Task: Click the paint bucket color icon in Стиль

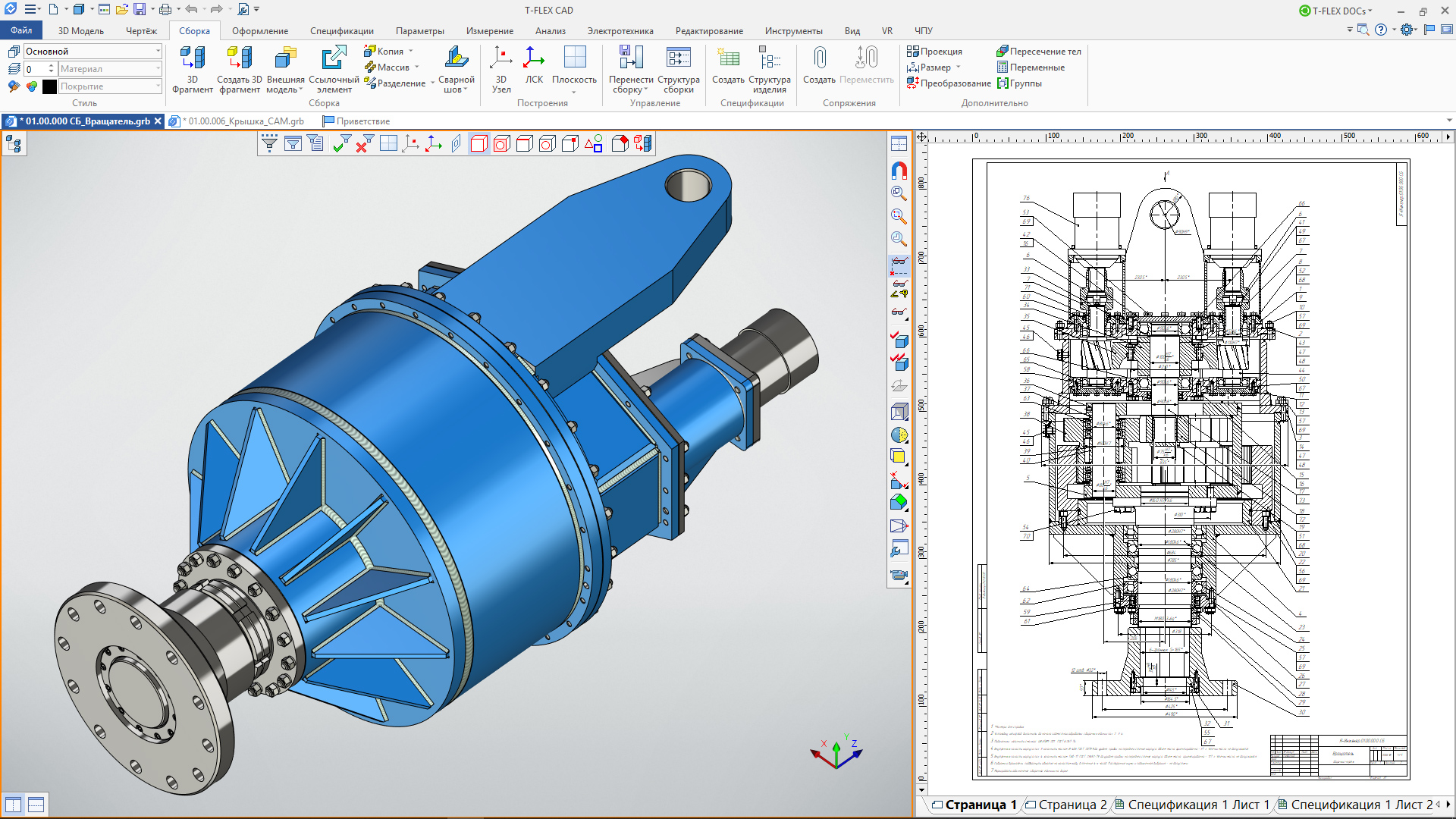Action: coord(13,86)
